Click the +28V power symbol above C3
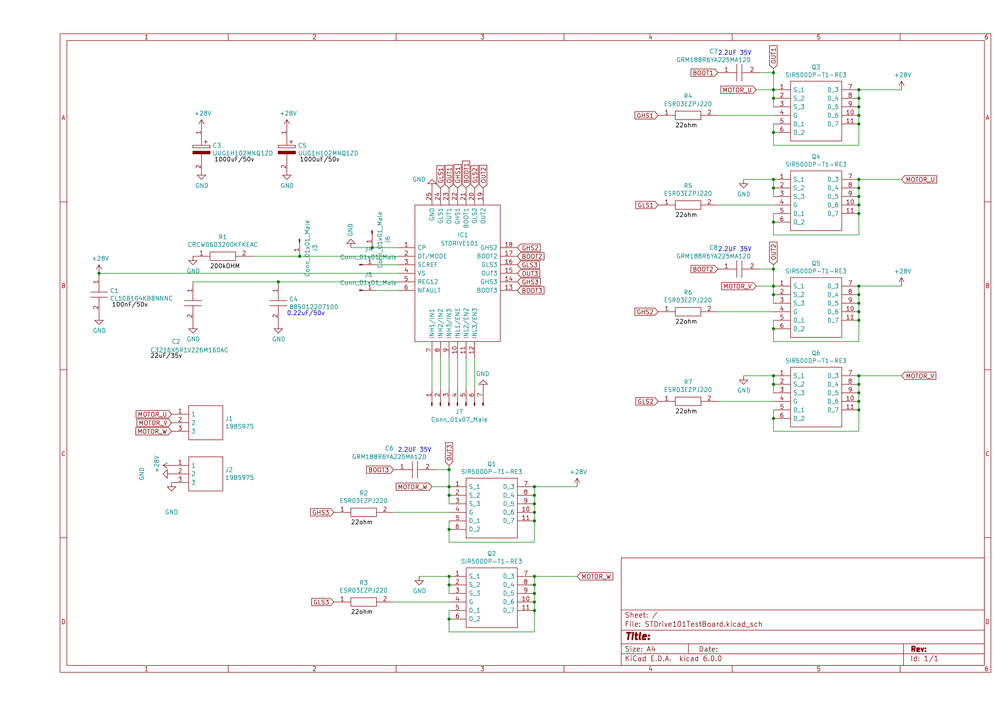This screenshot has height=706, width=998. coord(202,117)
